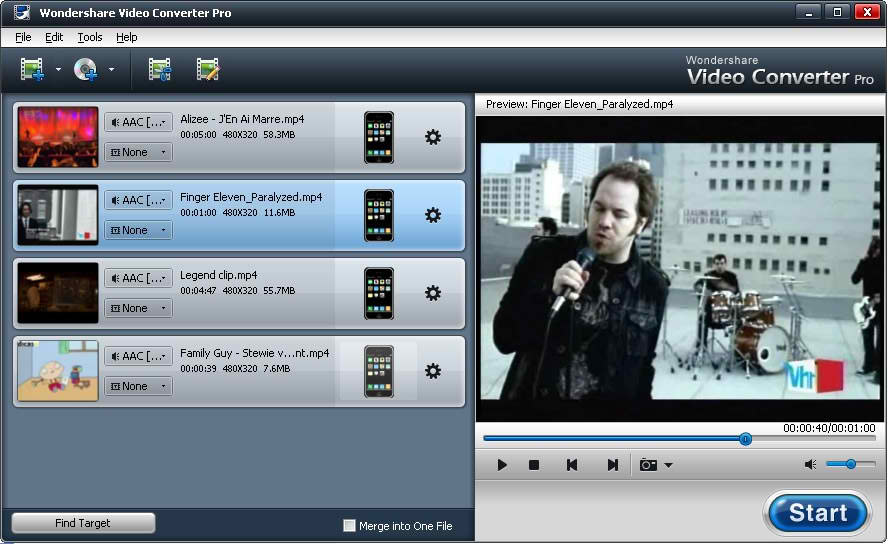Skip to next frame button
The image size is (888, 544).
tap(612, 465)
